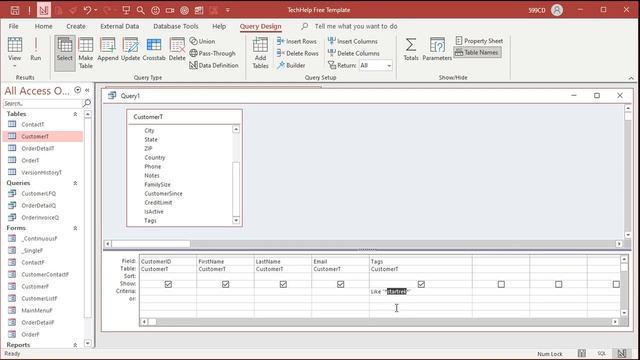Click the account profile icon
The image size is (640, 360).
pyautogui.click(x=557, y=10)
